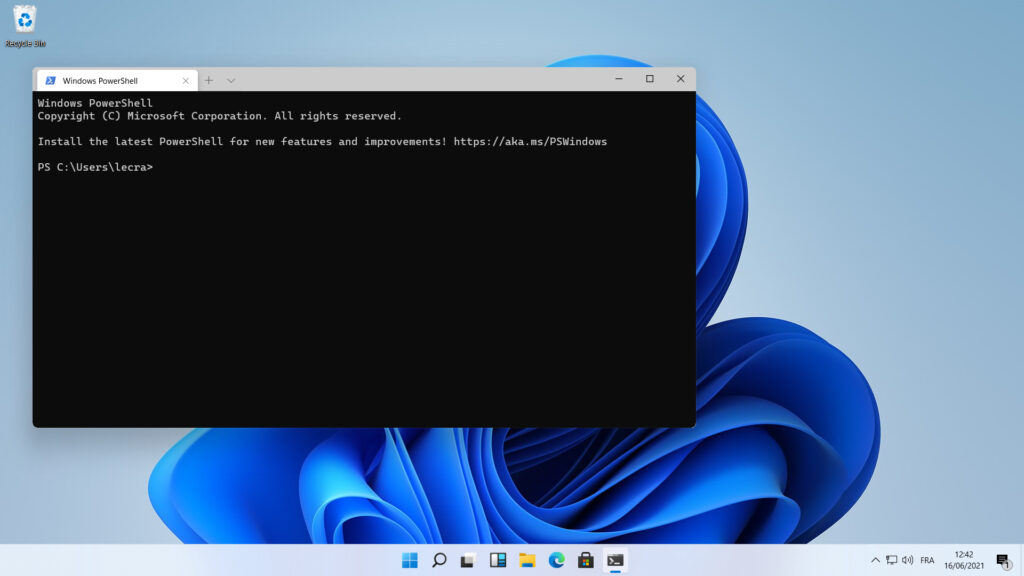Viewport: 1024px width, 576px height.
Task: Open the Widgets panel in the taskbar
Action: tap(498, 560)
